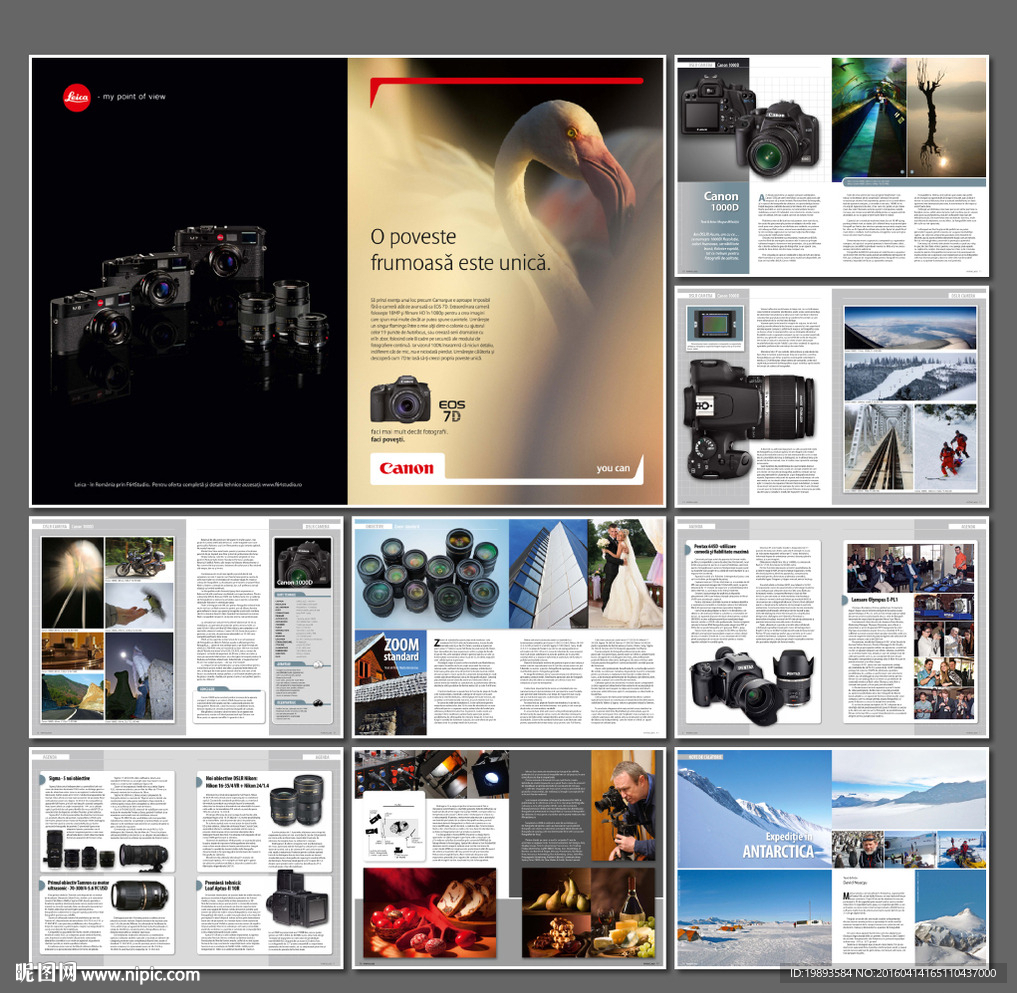1017x993 pixels.
Task: Click the mountain road landscape photo
Action: click(73, 696)
